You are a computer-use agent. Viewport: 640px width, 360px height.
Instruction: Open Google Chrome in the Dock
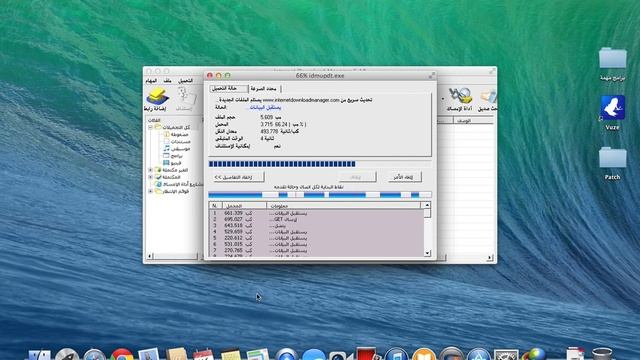tap(122, 355)
